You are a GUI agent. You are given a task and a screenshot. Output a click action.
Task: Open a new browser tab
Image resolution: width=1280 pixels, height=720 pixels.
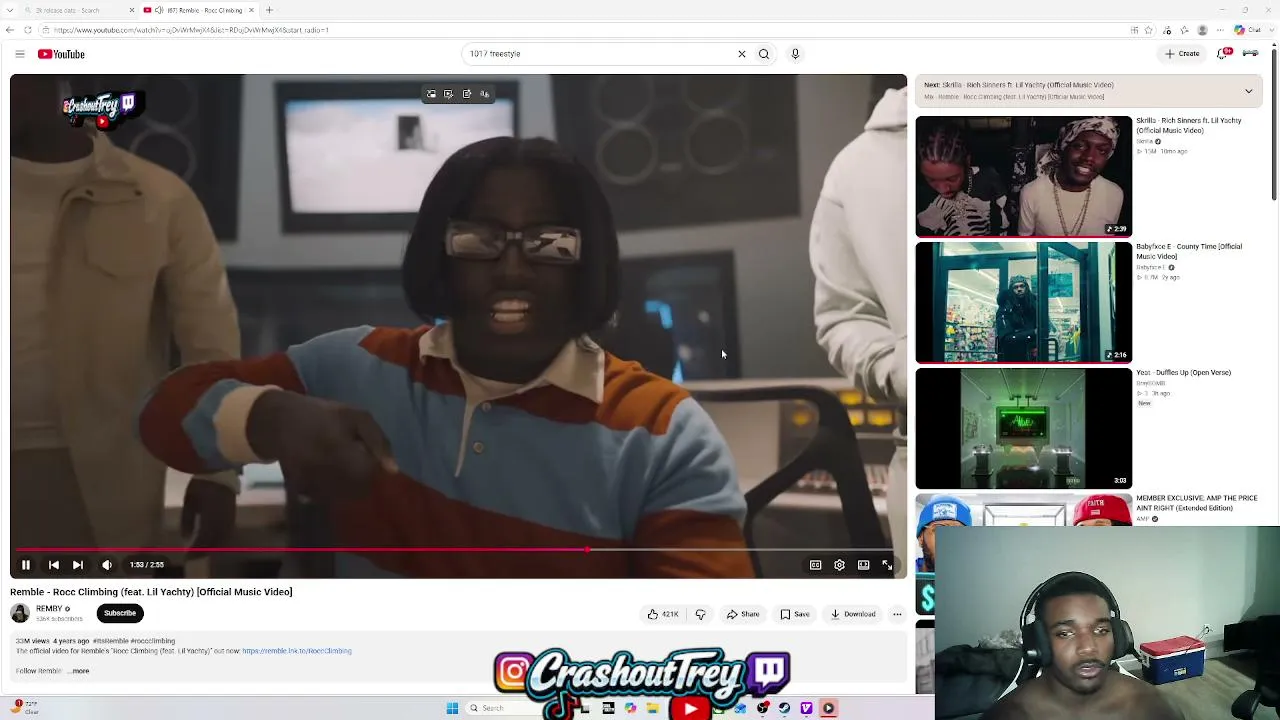click(x=269, y=10)
